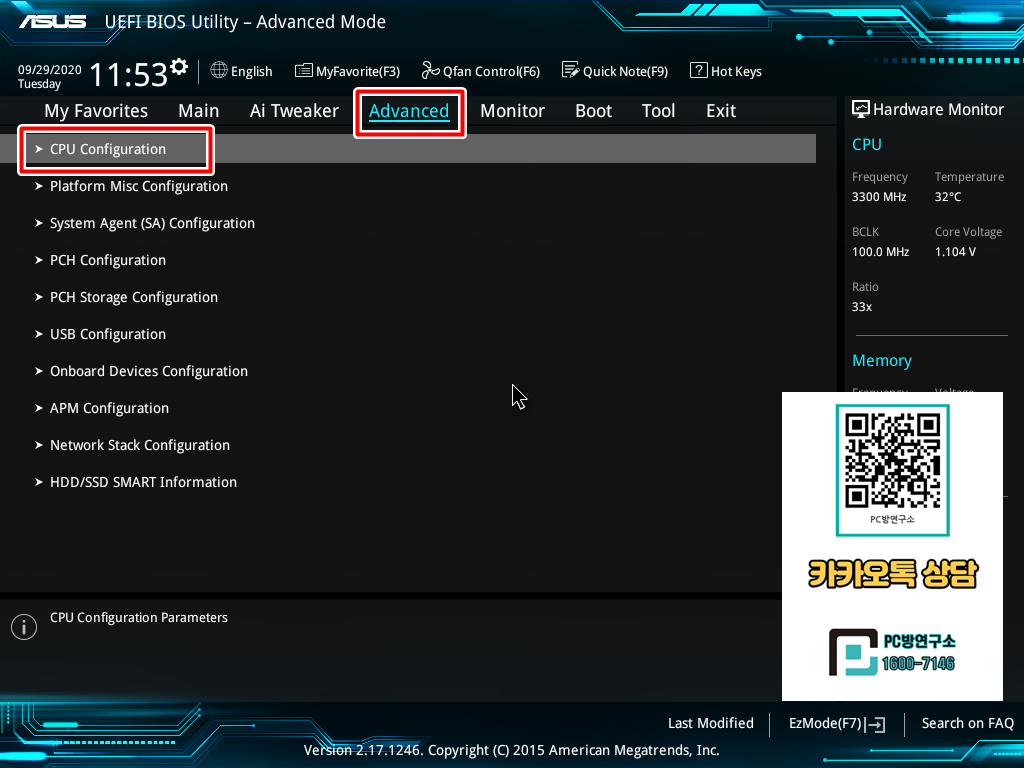Click the temperature value 32°C
Image resolution: width=1024 pixels, height=768 pixels.
point(948,197)
